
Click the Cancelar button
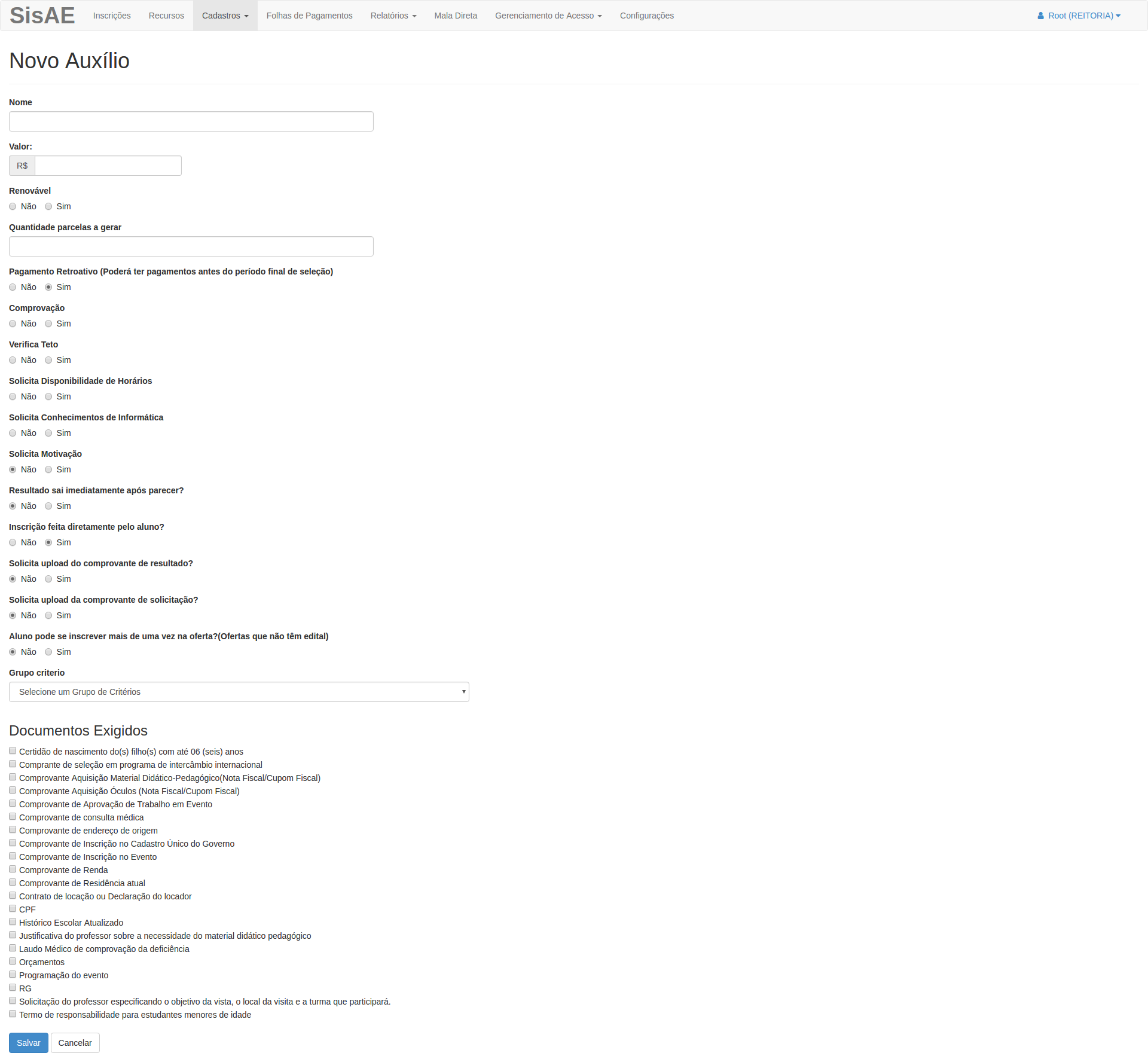(x=75, y=1043)
